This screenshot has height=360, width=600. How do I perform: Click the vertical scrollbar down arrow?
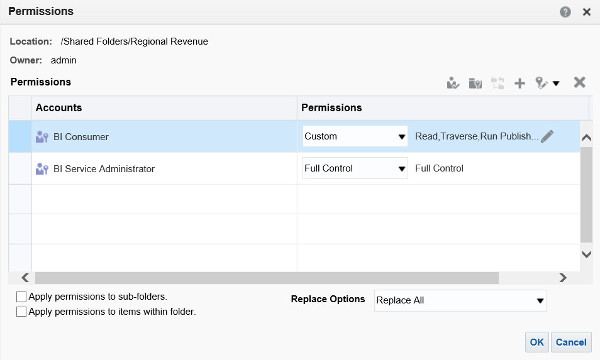(586, 254)
